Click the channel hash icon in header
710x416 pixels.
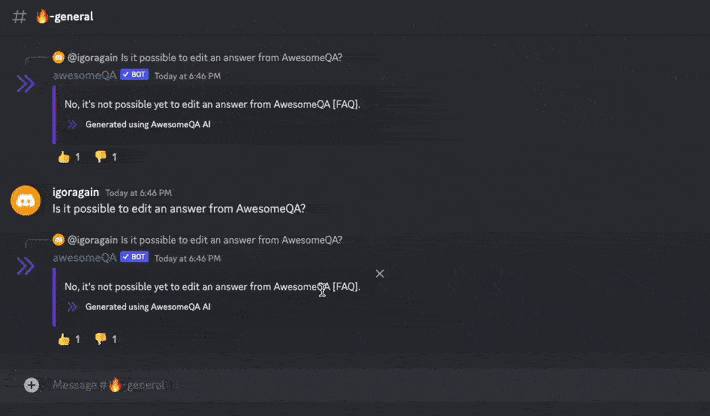pyautogui.click(x=18, y=18)
